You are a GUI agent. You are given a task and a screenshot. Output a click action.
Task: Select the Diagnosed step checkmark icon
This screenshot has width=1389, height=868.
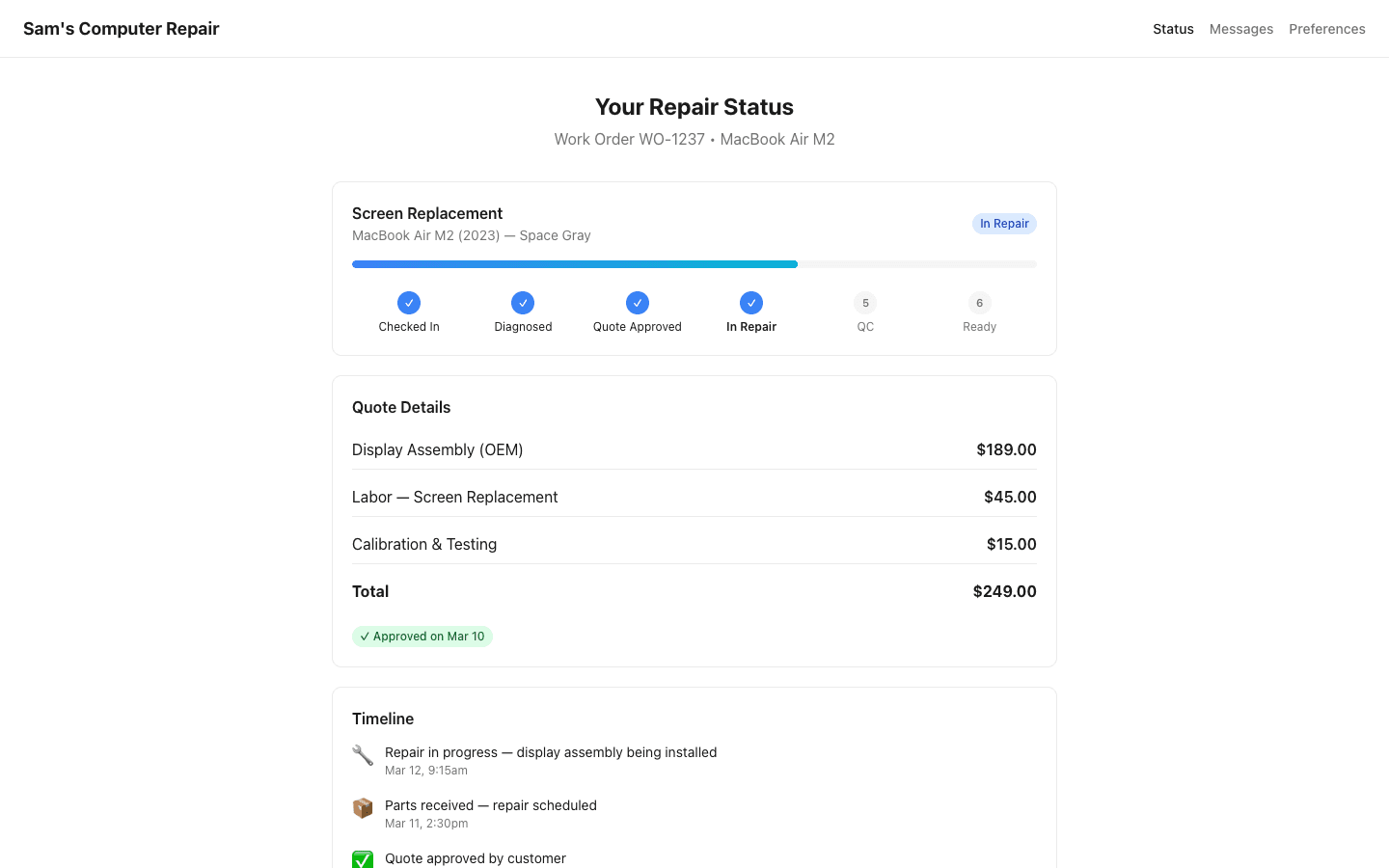pyautogui.click(x=523, y=303)
